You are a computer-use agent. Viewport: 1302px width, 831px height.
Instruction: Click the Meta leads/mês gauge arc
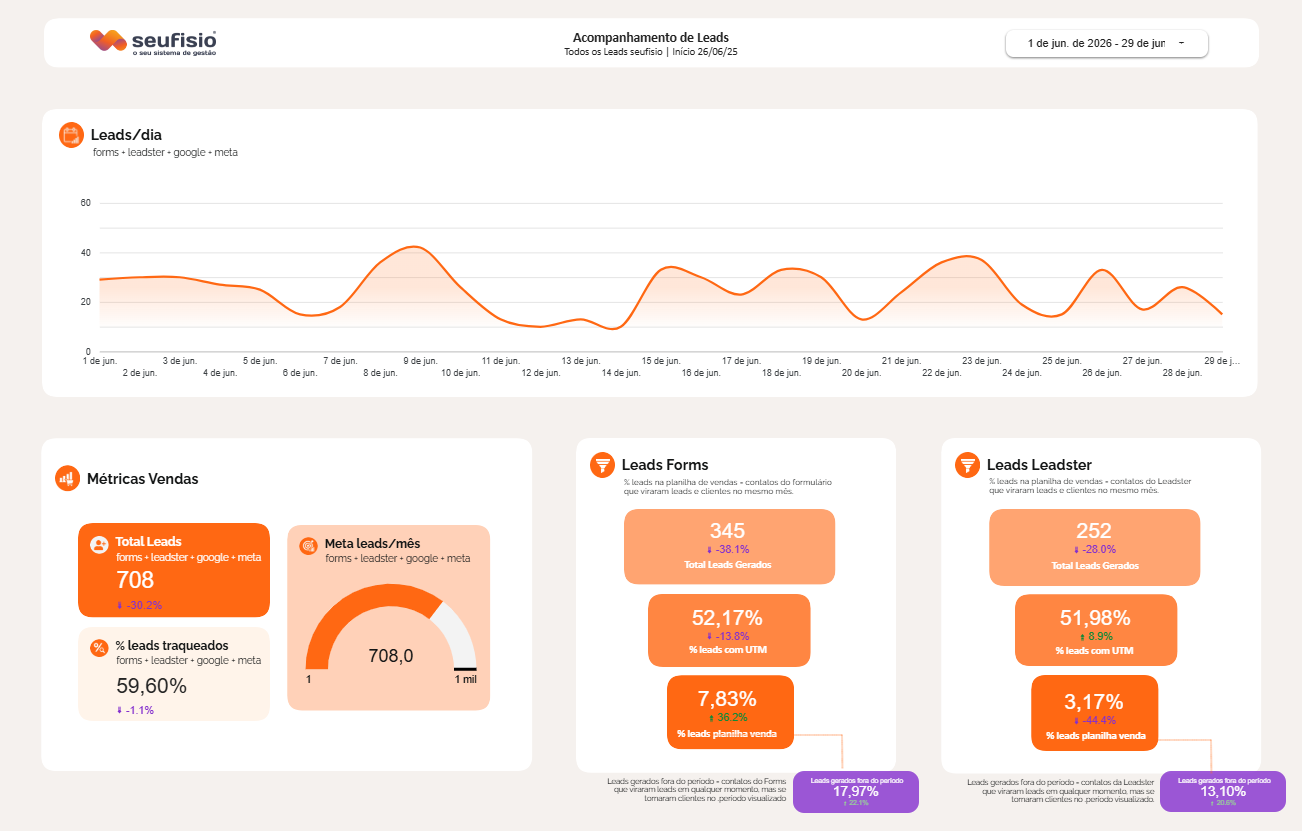[x=391, y=626]
